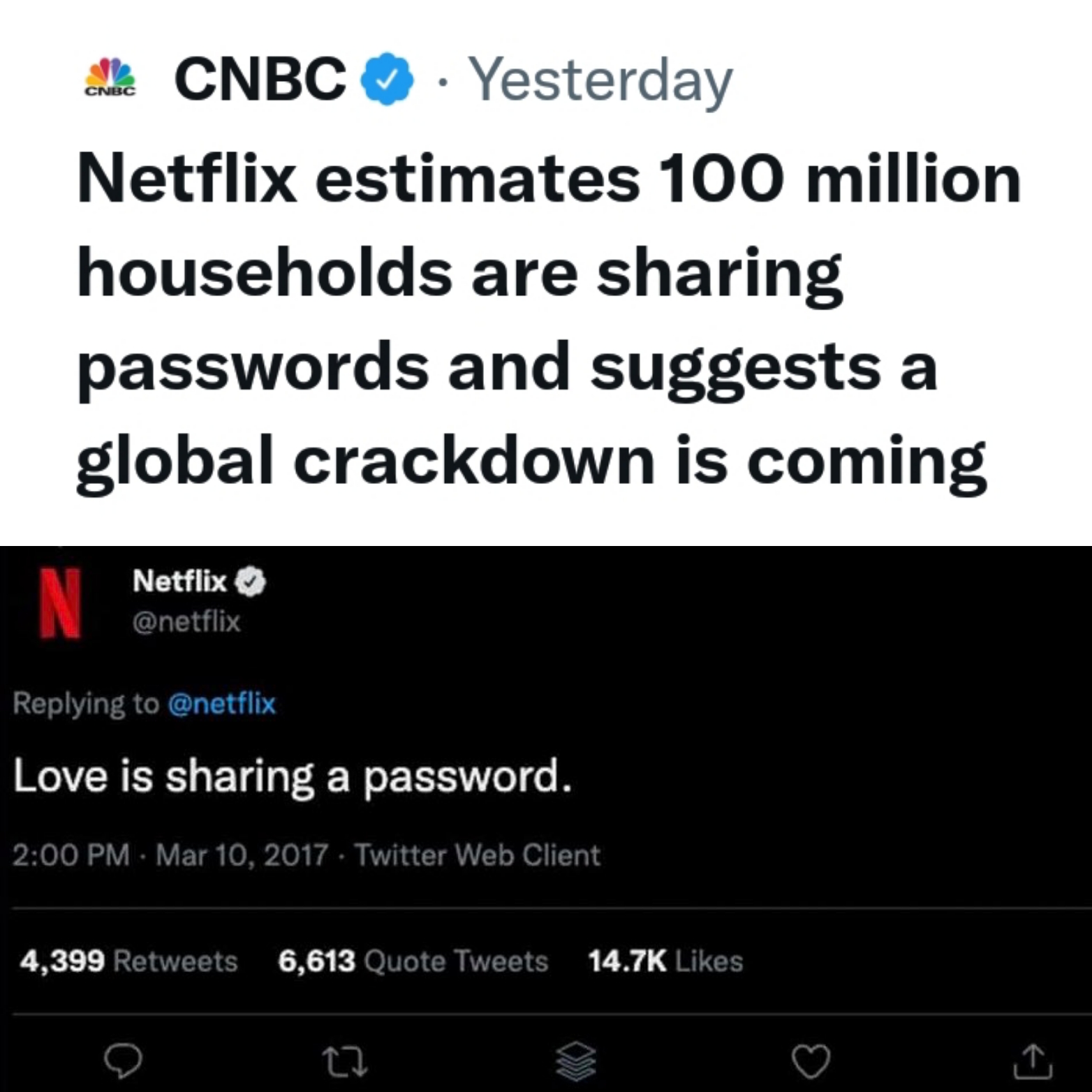Screen dimensions: 1092x1092
Task: Click the CNBC peacock logo avatar
Action: (x=110, y=78)
